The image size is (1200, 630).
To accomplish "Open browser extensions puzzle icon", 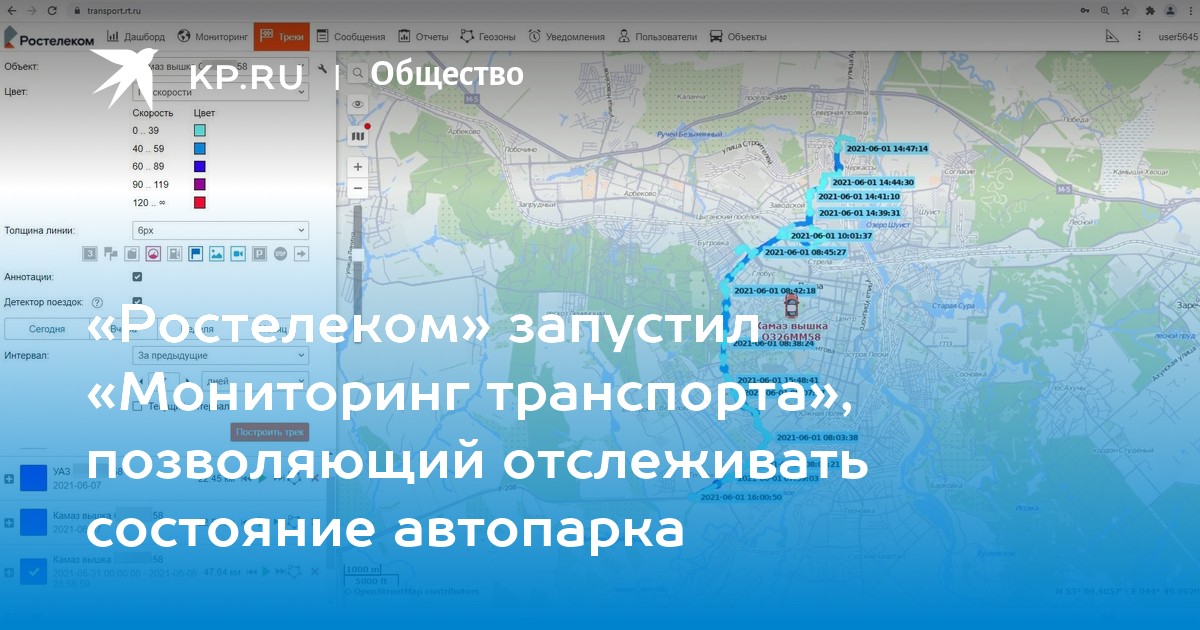I will point(1150,10).
